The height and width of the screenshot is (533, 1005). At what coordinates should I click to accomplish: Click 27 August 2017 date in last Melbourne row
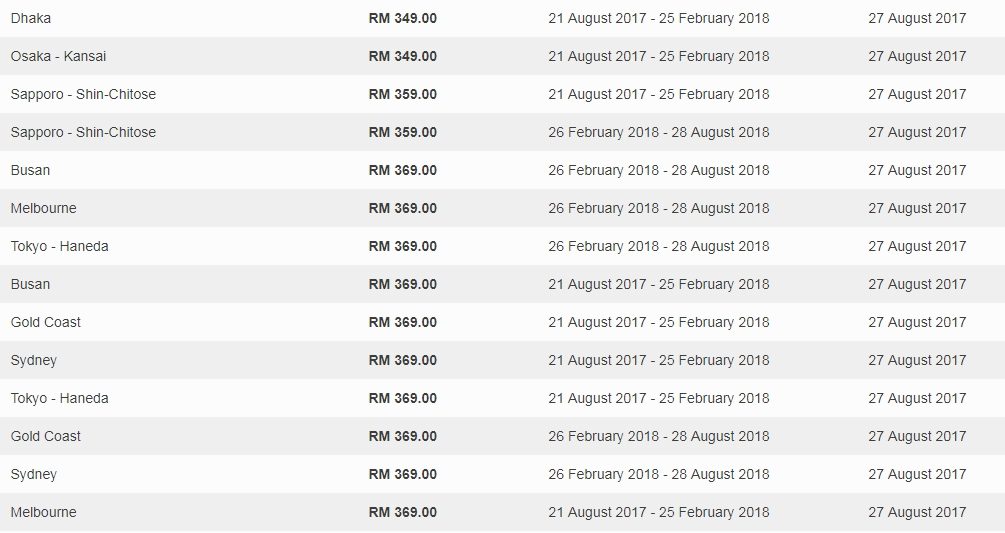click(x=917, y=512)
